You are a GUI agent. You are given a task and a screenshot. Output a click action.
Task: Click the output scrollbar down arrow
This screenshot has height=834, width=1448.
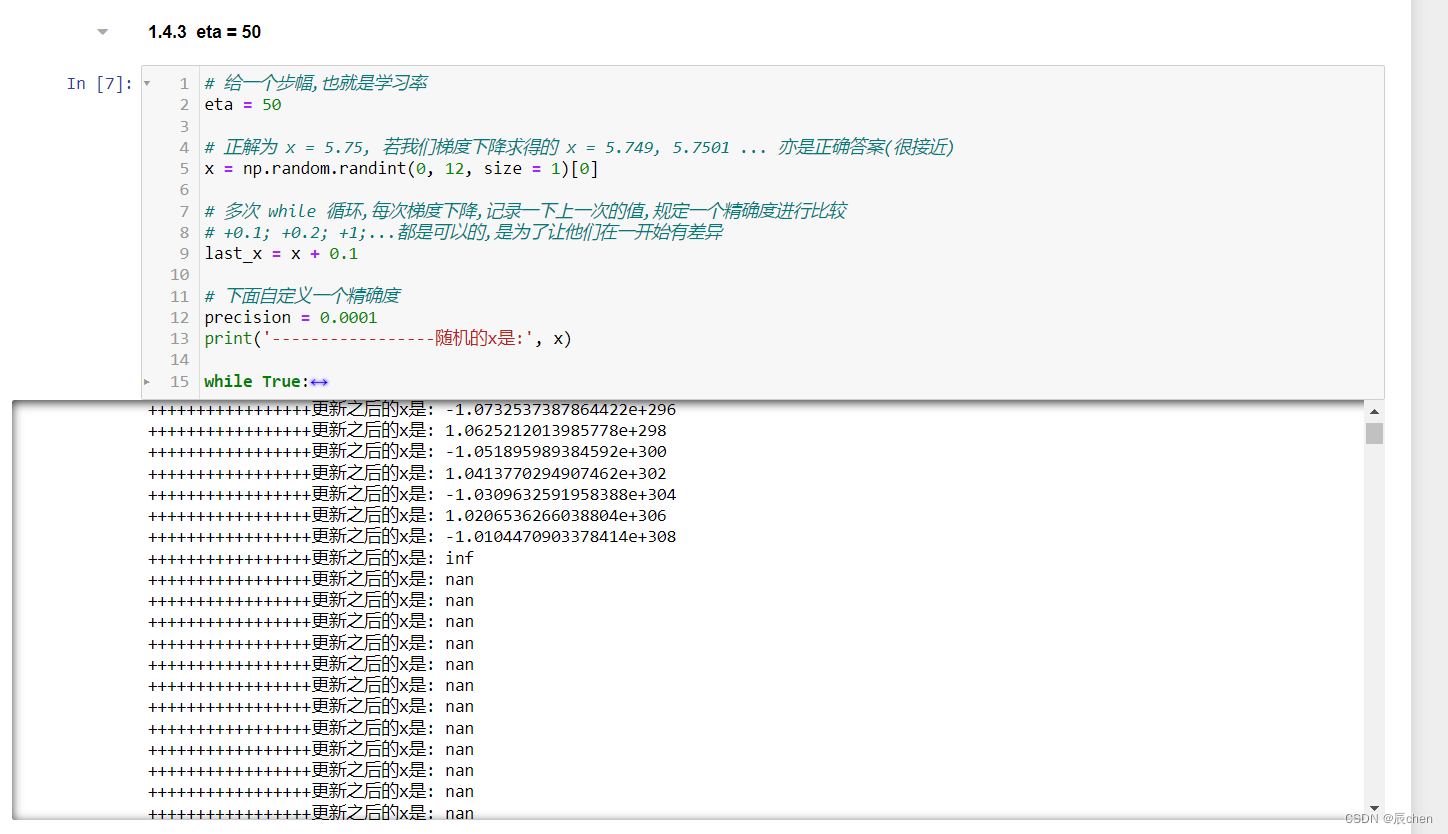pos(1374,808)
